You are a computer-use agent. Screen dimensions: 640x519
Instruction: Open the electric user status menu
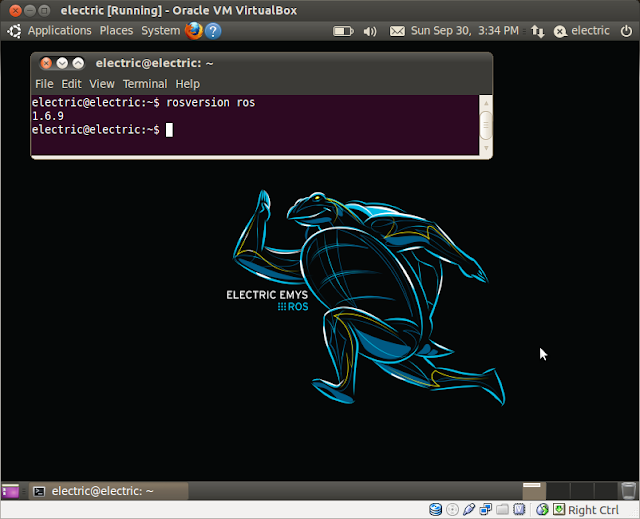(582, 31)
